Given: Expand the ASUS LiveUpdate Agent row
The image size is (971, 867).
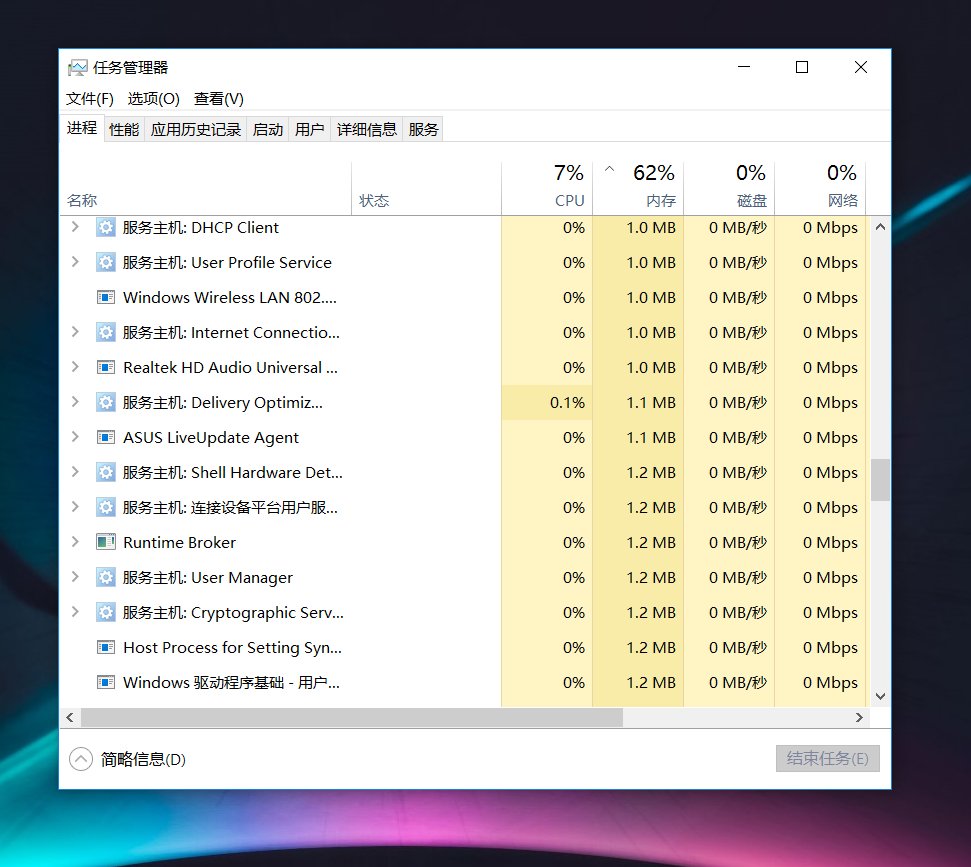Looking at the screenshot, I should click(x=75, y=437).
